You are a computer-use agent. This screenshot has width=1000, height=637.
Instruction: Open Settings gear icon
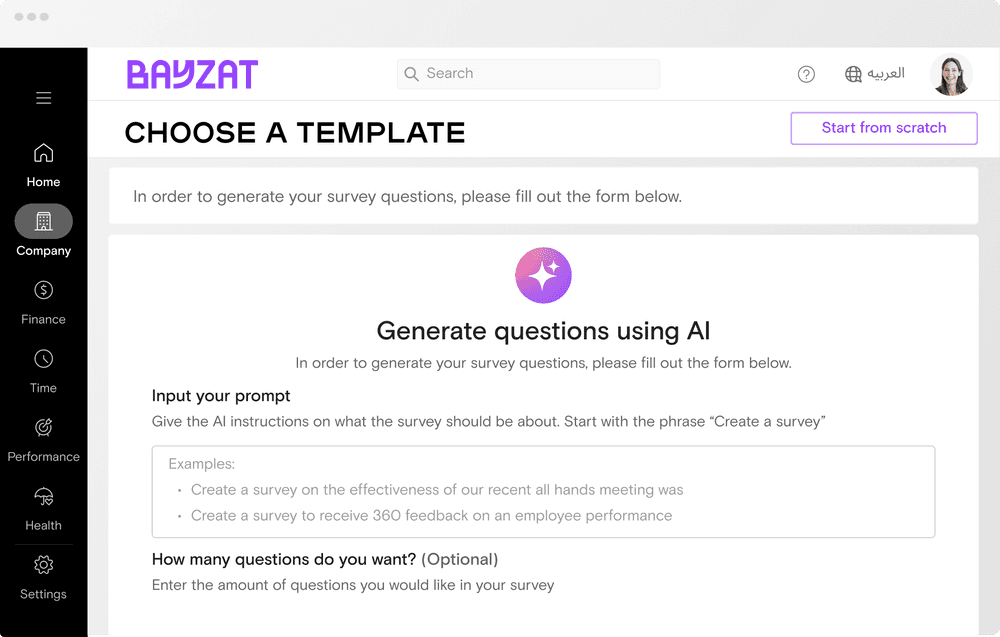click(43, 565)
